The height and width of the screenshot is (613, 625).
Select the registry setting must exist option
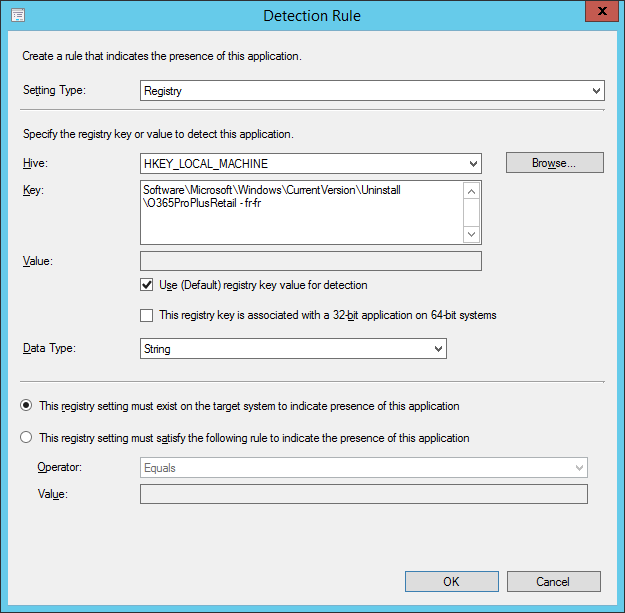click(x=26, y=406)
